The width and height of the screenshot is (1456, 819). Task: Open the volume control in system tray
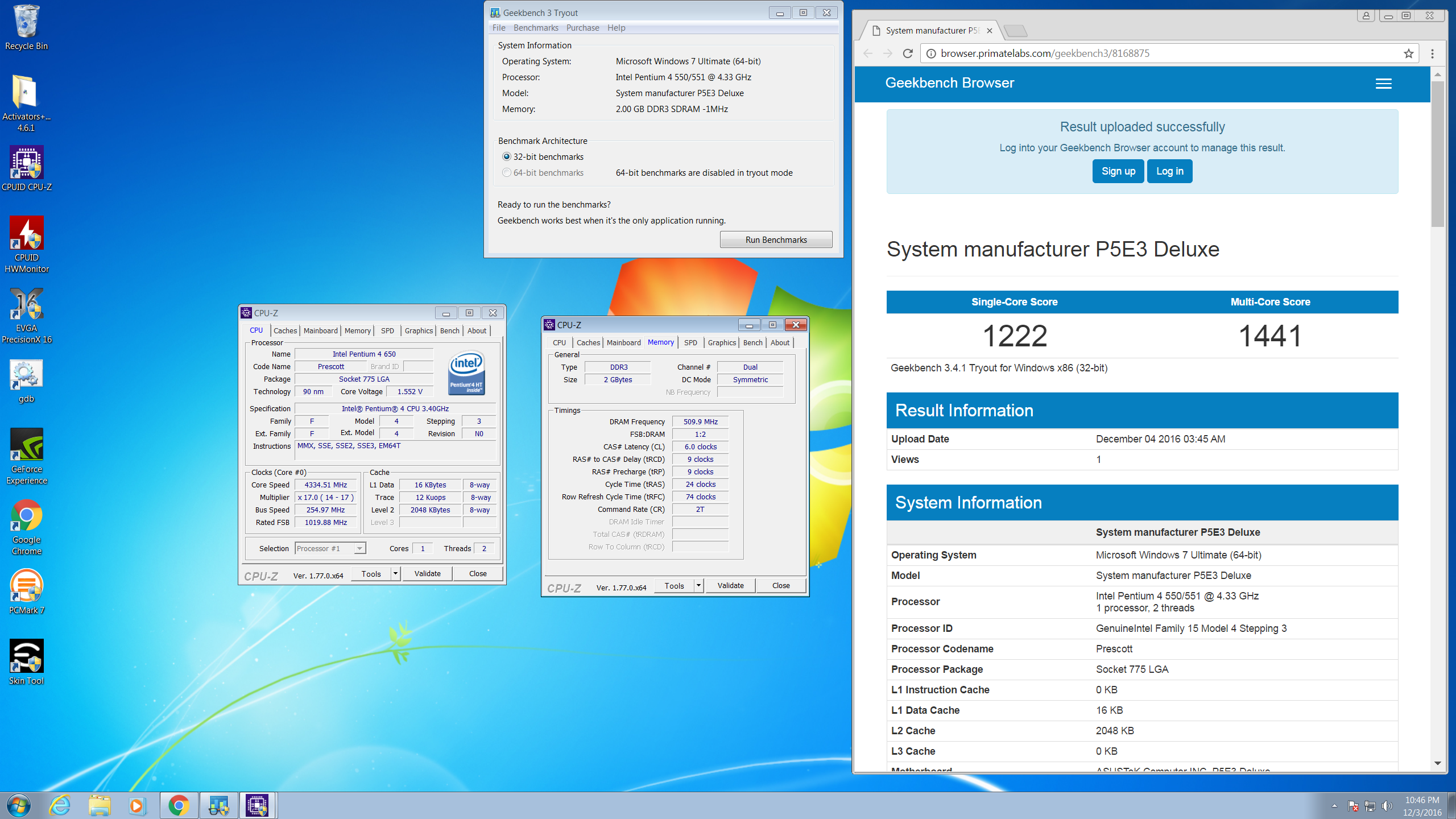(x=1387, y=806)
